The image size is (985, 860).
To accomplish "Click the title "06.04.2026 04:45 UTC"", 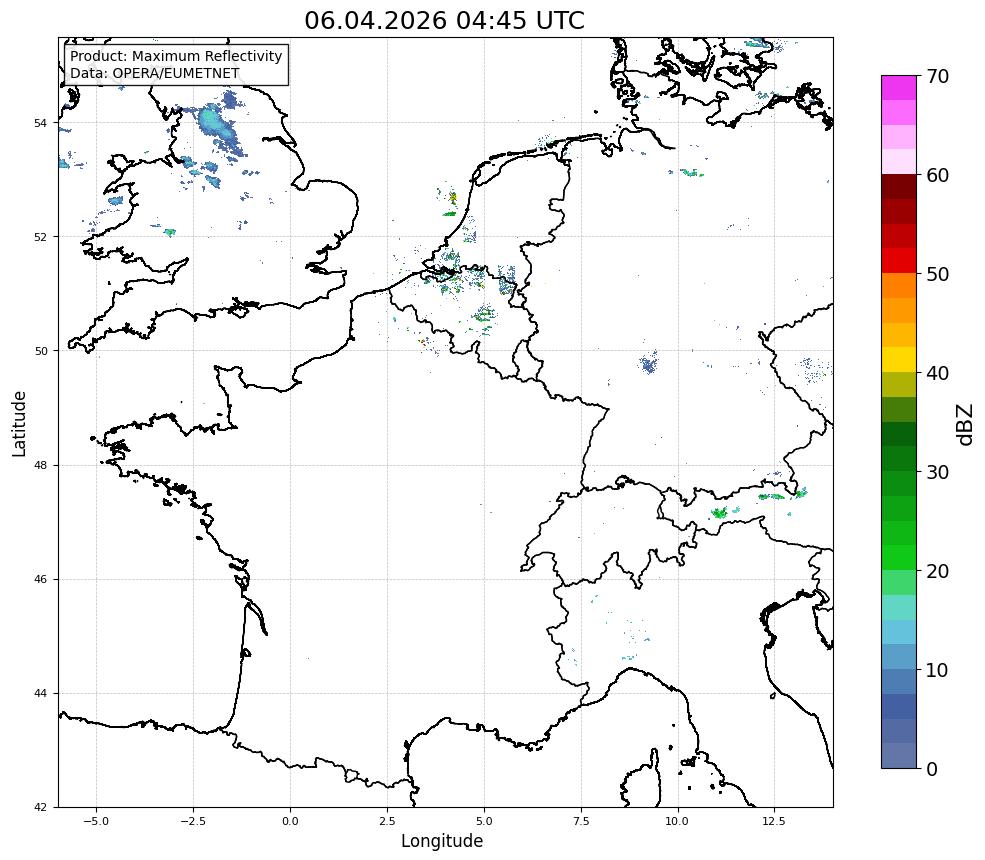I will [x=444, y=20].
